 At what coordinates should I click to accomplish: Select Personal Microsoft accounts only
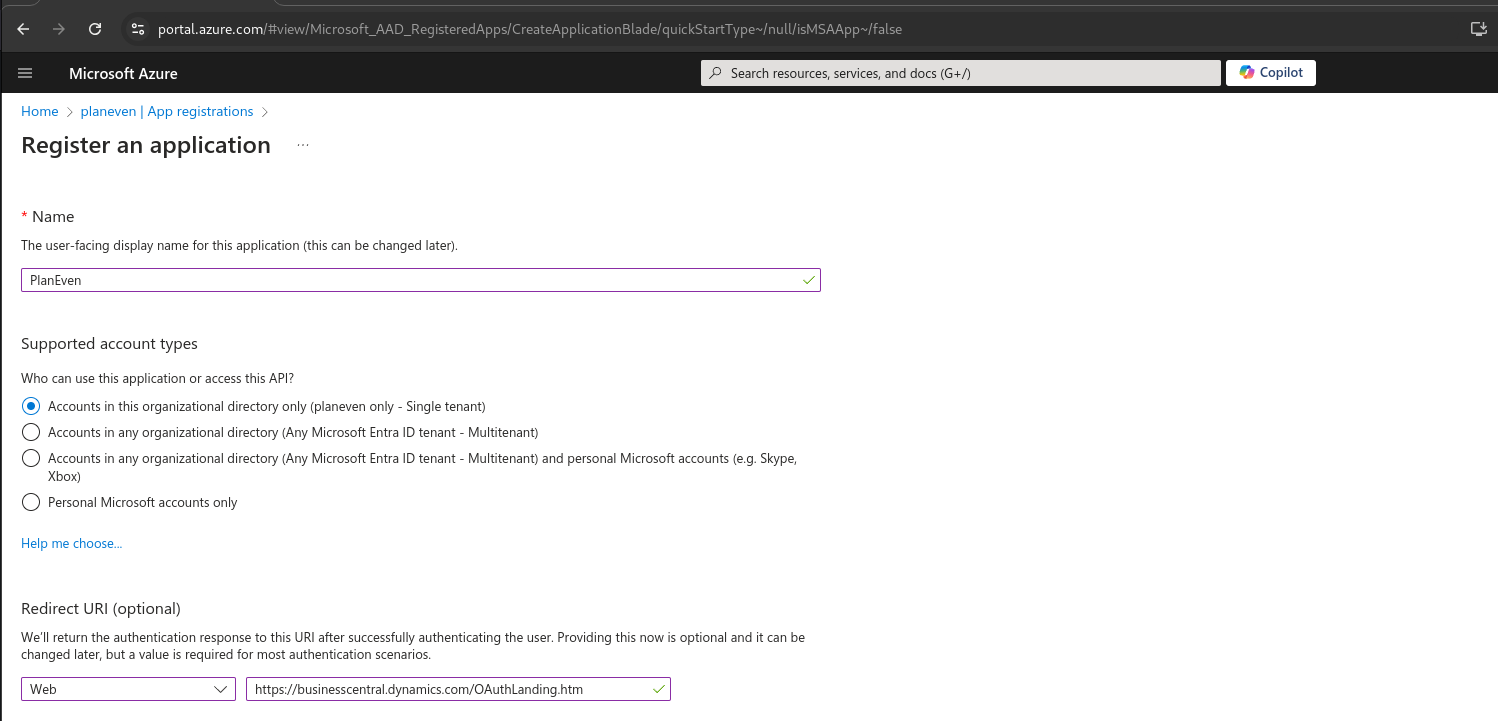[x=31, y=502]
